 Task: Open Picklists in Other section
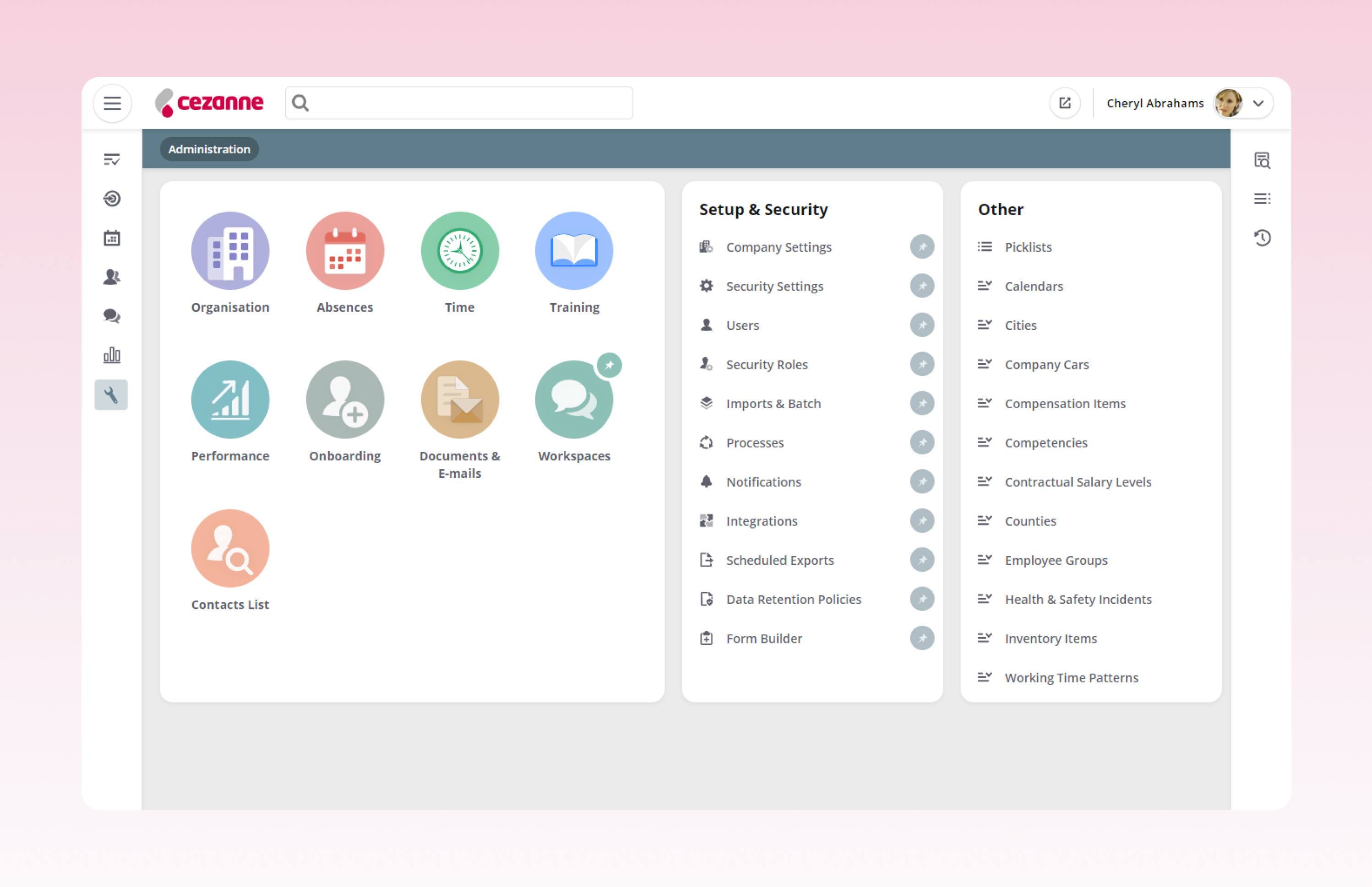click(x=1028, y=247)
